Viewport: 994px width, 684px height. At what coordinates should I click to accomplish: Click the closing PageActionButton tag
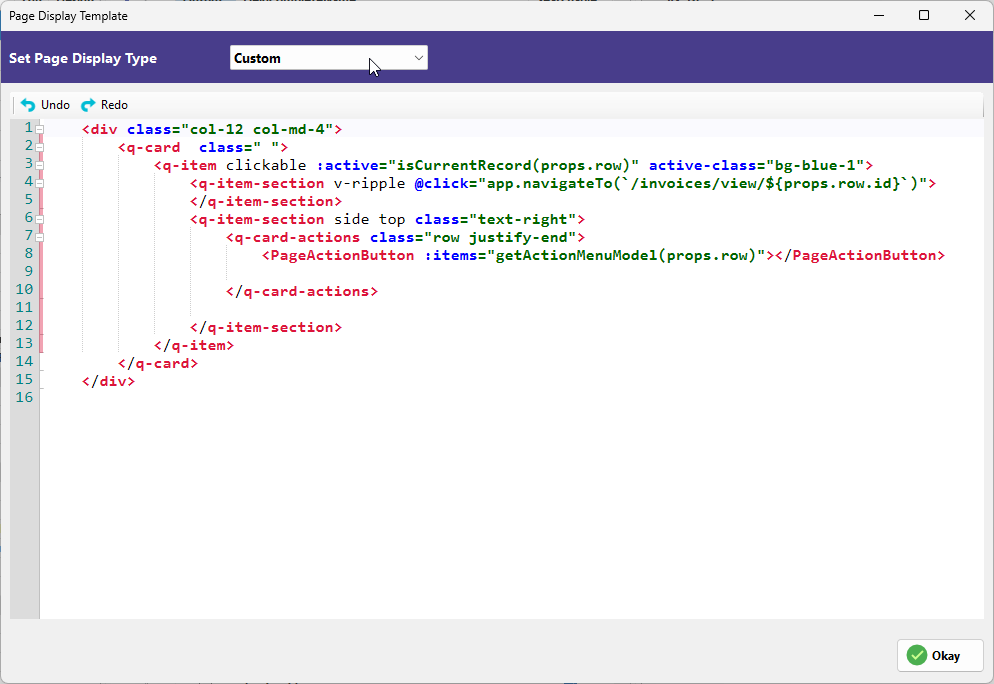[x=860, y=255]
